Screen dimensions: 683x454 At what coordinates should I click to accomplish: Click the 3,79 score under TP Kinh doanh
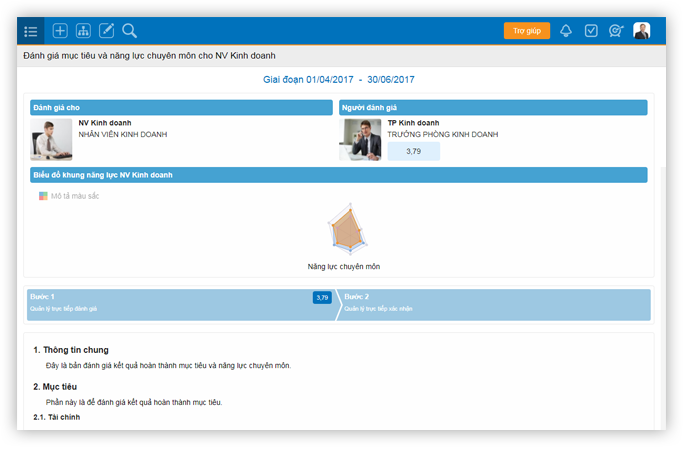tap(413, 152)
